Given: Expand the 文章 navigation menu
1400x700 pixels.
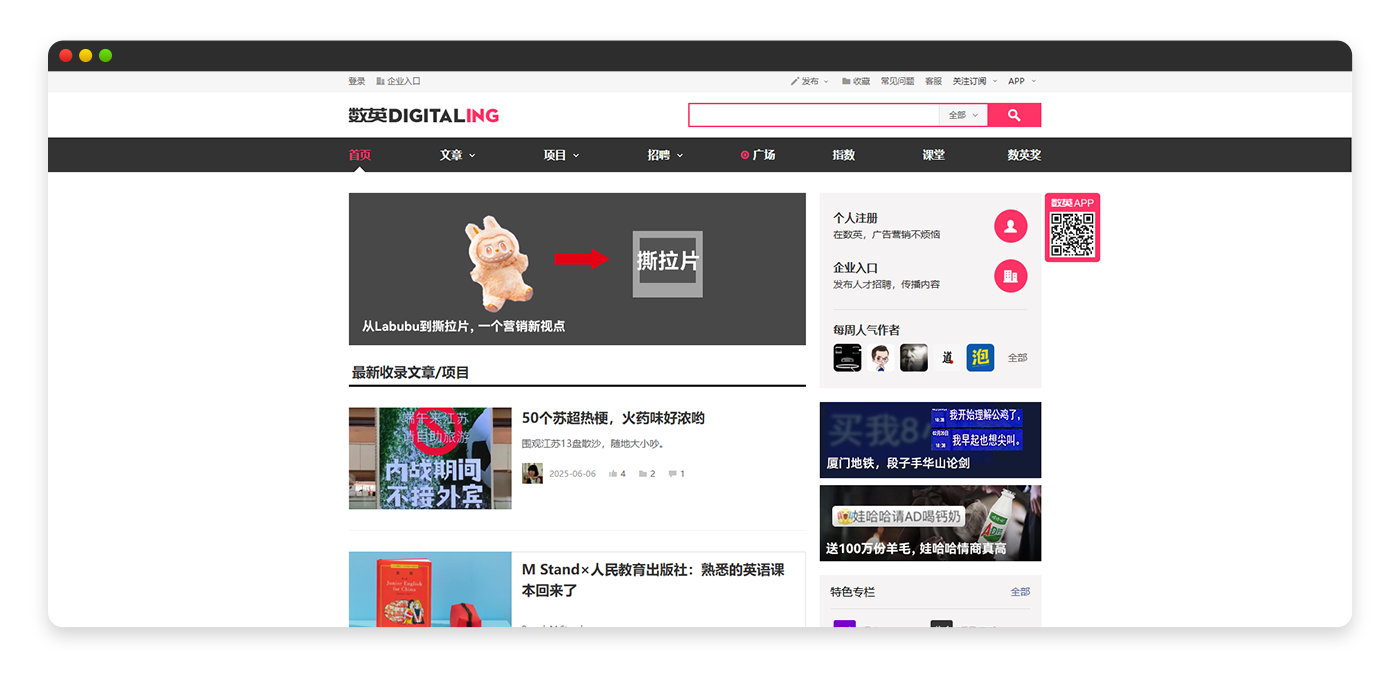Looking at the screenshot, I should (457, 155).
